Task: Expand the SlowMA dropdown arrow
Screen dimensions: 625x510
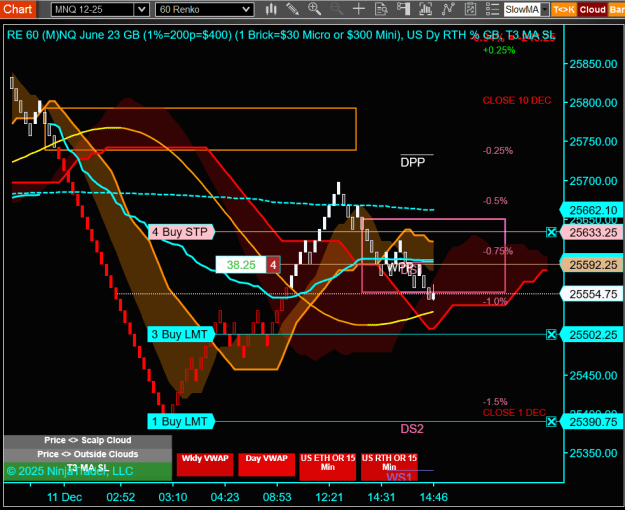Action: tap(544, 10)
